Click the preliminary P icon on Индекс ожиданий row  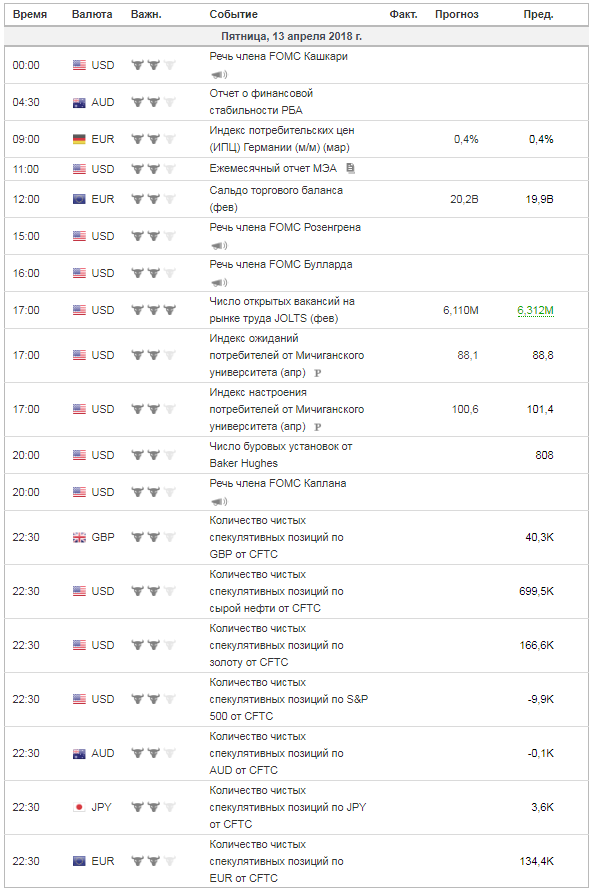(x=317, y=373)
